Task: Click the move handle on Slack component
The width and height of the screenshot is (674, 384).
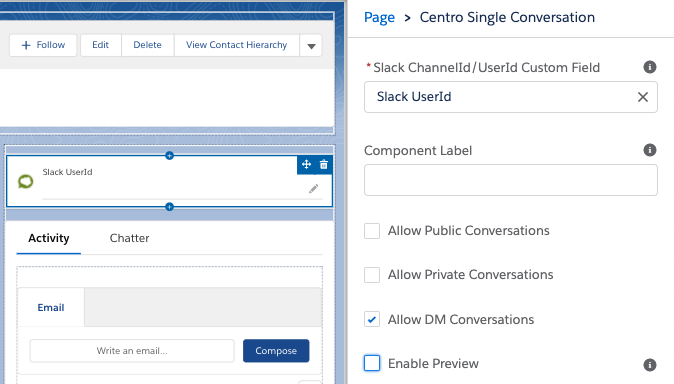Action: pyautogui.click(x=306, y=164)
